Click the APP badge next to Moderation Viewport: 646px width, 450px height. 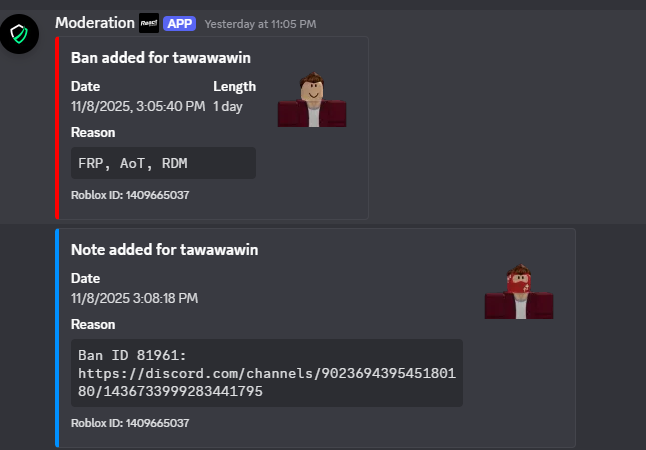180,22
